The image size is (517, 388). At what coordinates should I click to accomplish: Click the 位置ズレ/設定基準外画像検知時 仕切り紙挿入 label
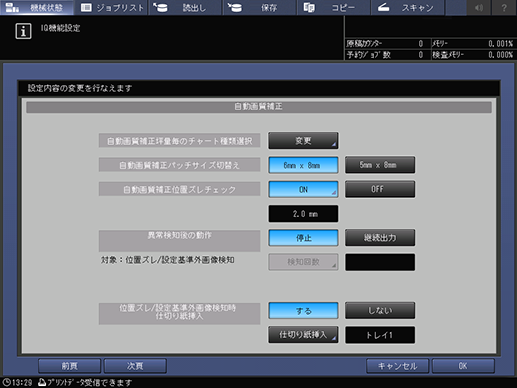tap(179, 313)
